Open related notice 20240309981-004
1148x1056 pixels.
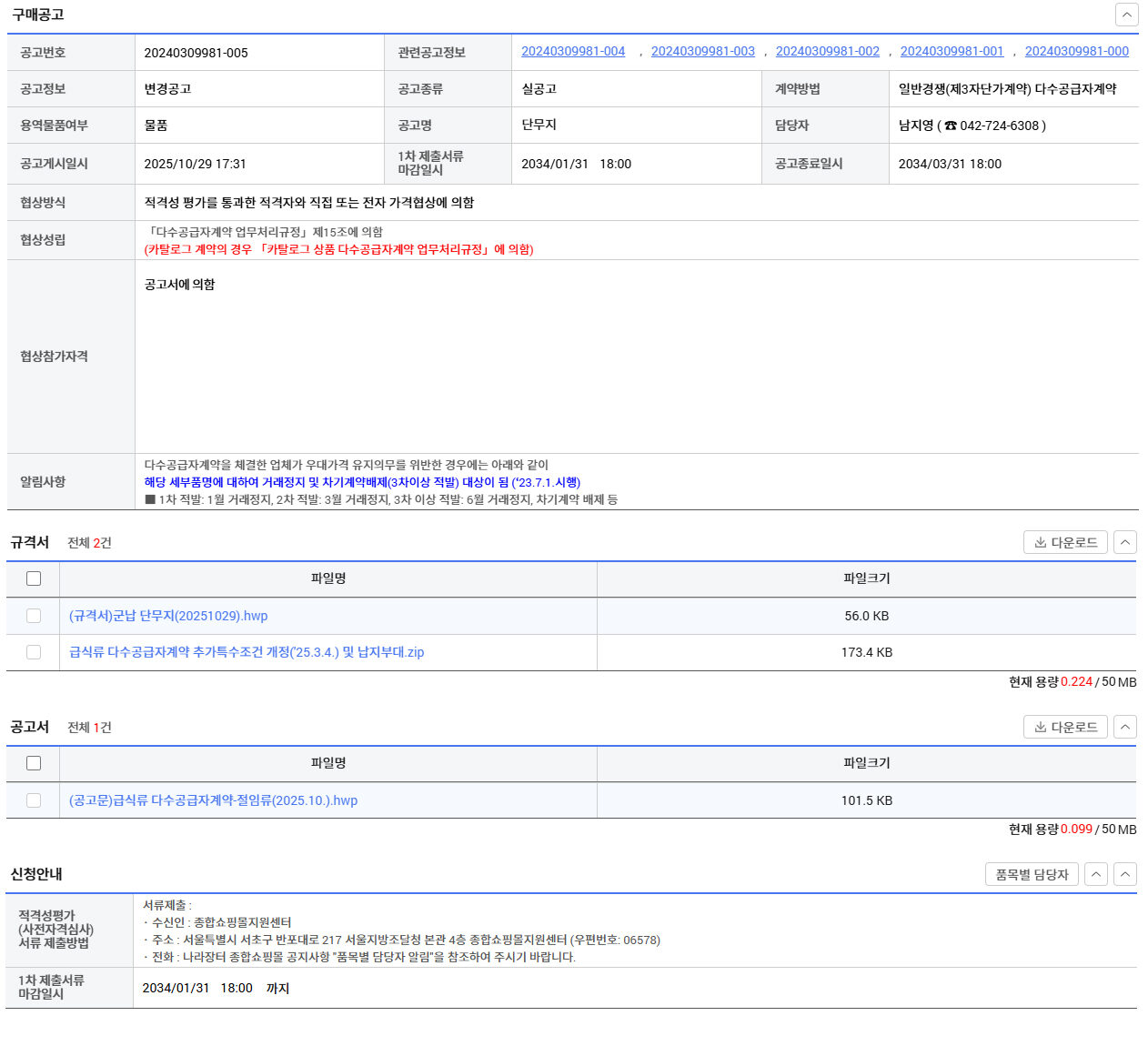[573, 52]
